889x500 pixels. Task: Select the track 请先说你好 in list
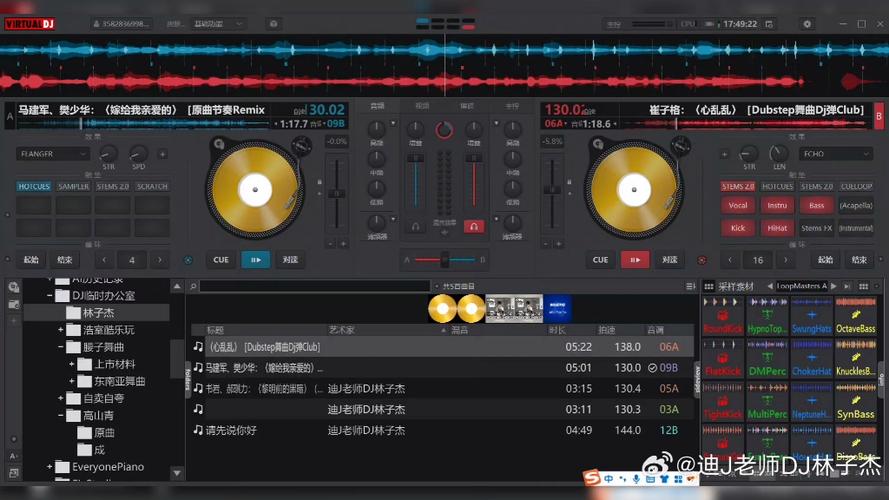[231, 430]
